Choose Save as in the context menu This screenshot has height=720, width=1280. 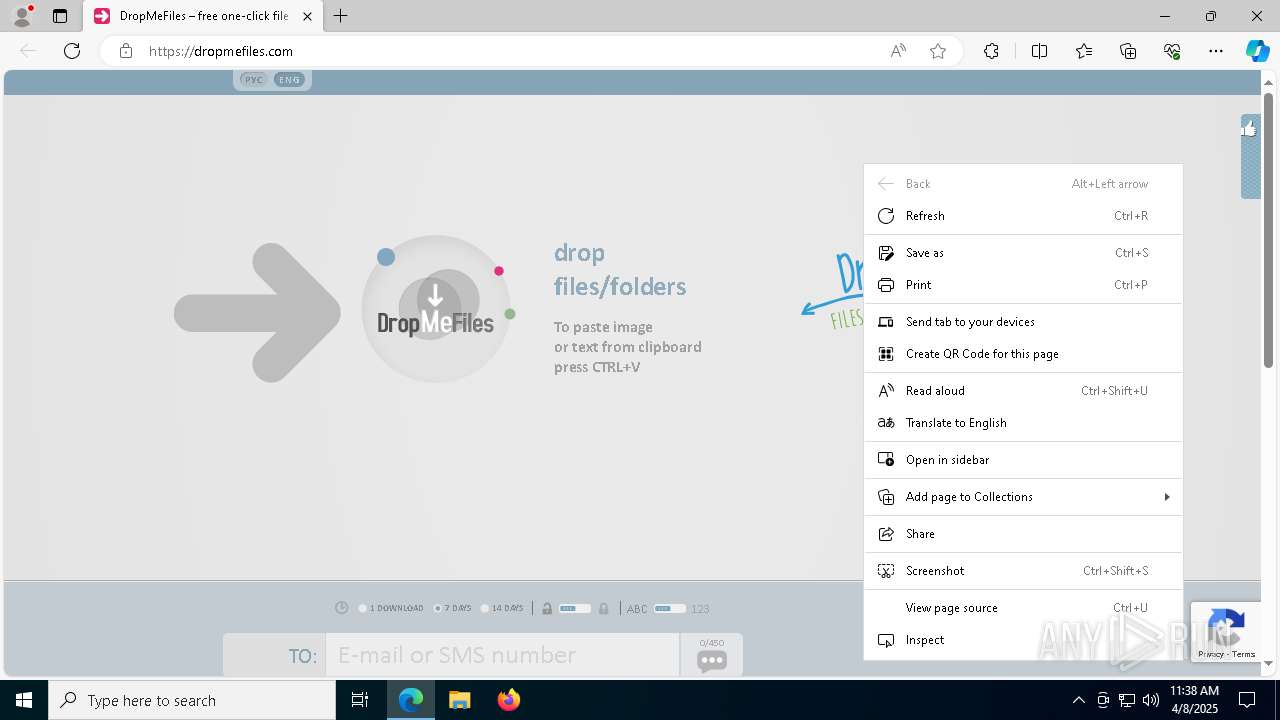coord(1023,253)
